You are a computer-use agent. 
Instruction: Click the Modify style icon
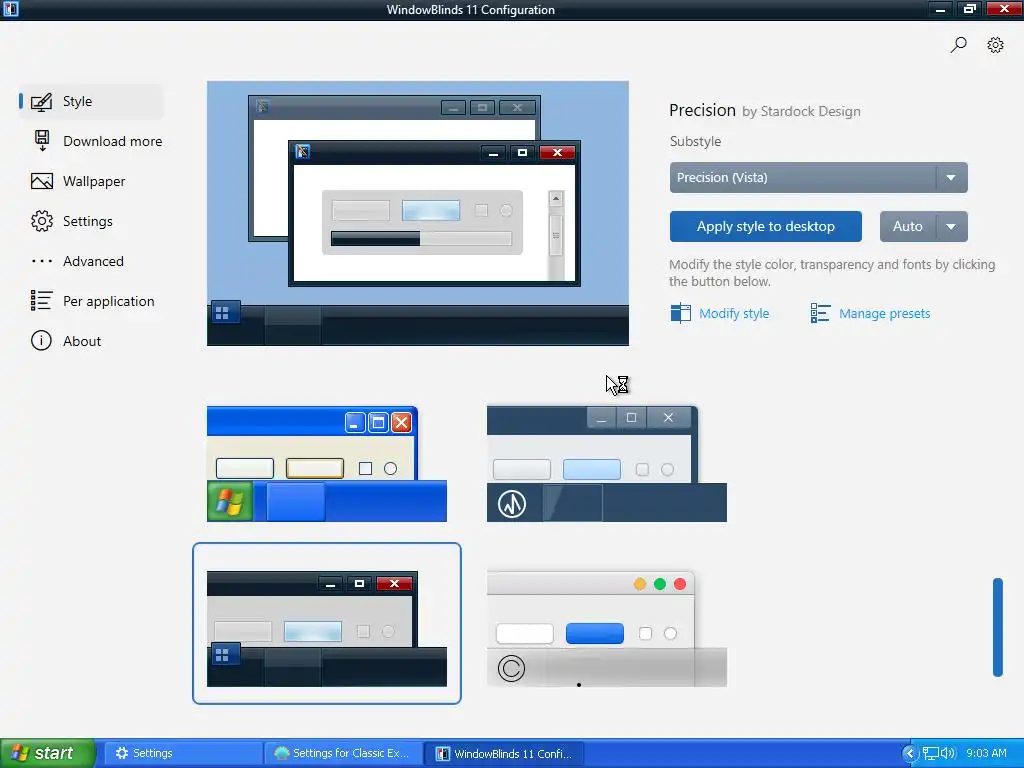[x=680, y=313]
